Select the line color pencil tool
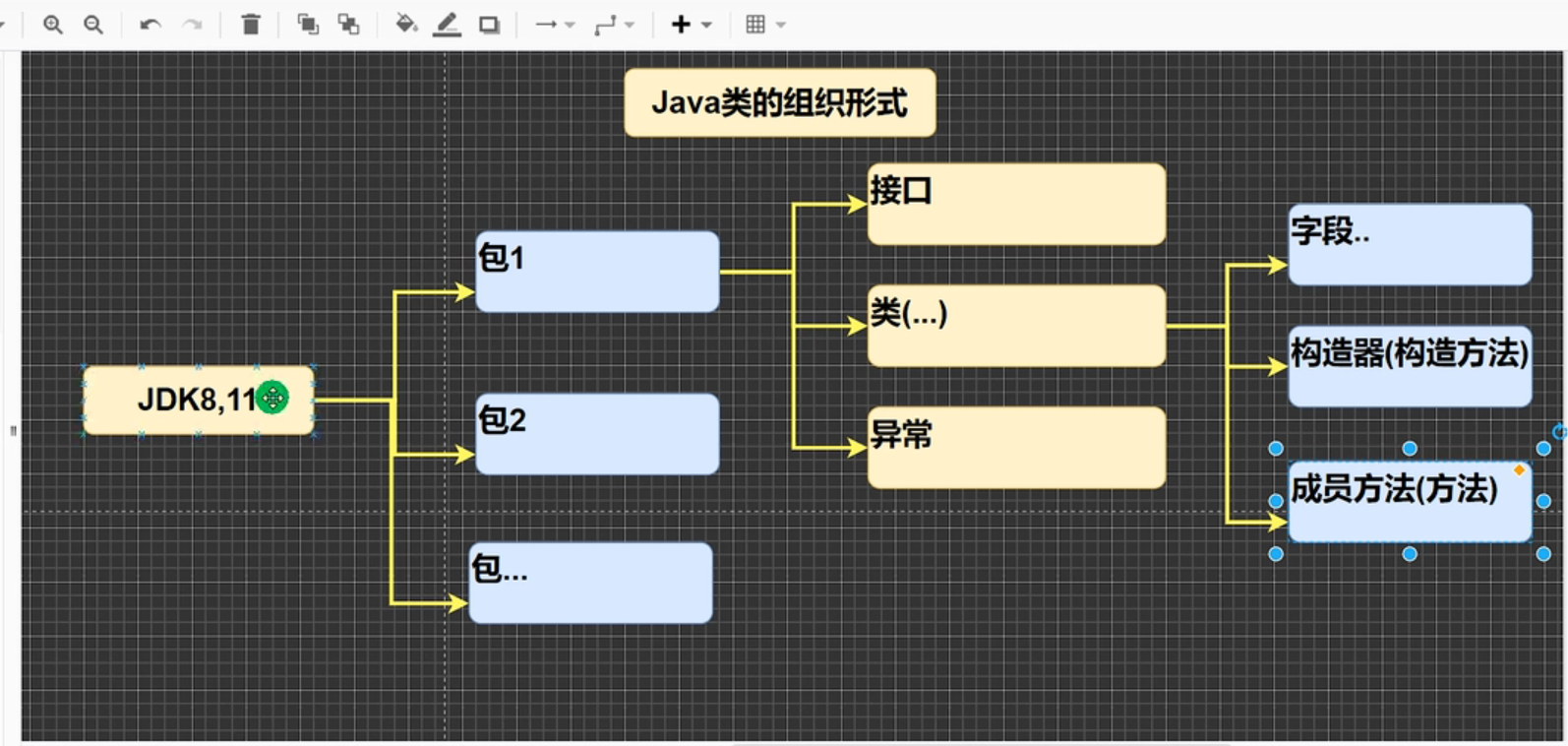The height and width of the screenshot is (746, 1568). [447, 25]
